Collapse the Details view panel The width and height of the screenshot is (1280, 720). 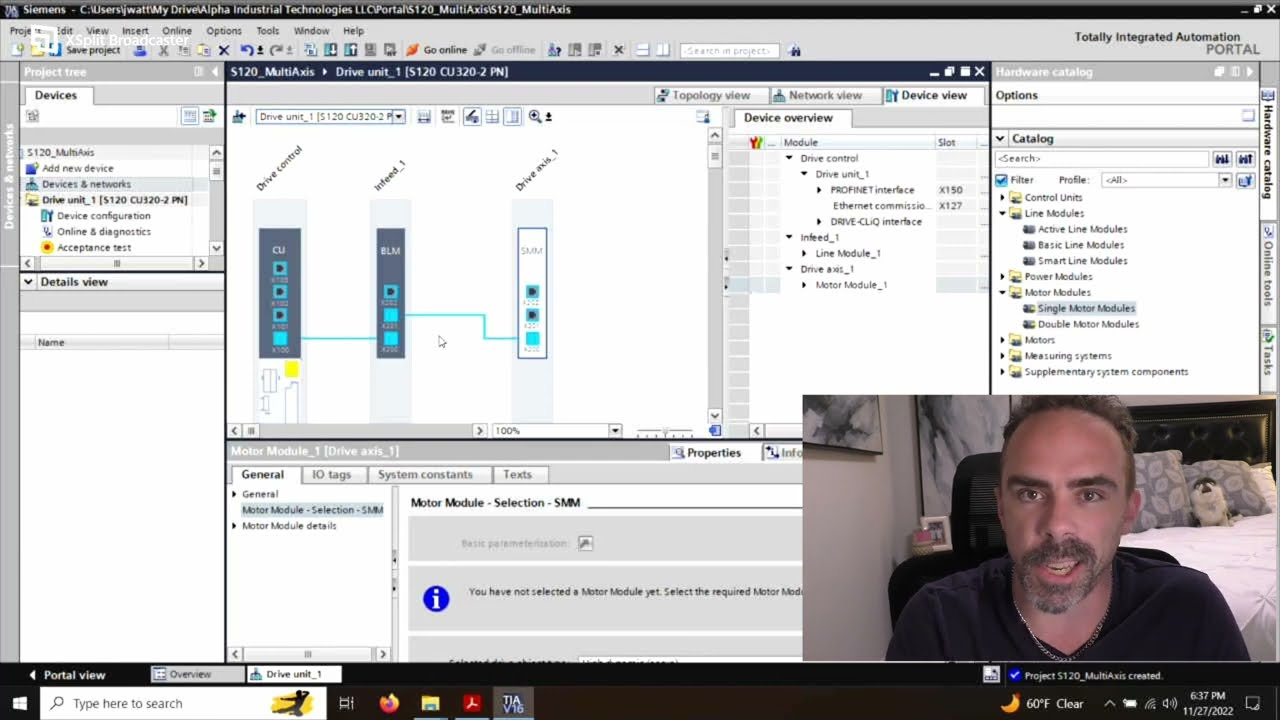29,282
